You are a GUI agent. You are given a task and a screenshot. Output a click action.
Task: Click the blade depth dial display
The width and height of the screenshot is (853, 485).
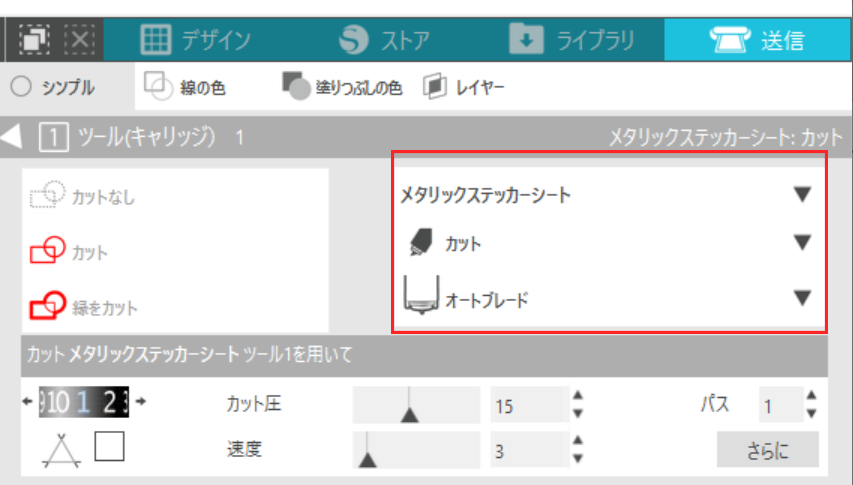coord(84,402)
